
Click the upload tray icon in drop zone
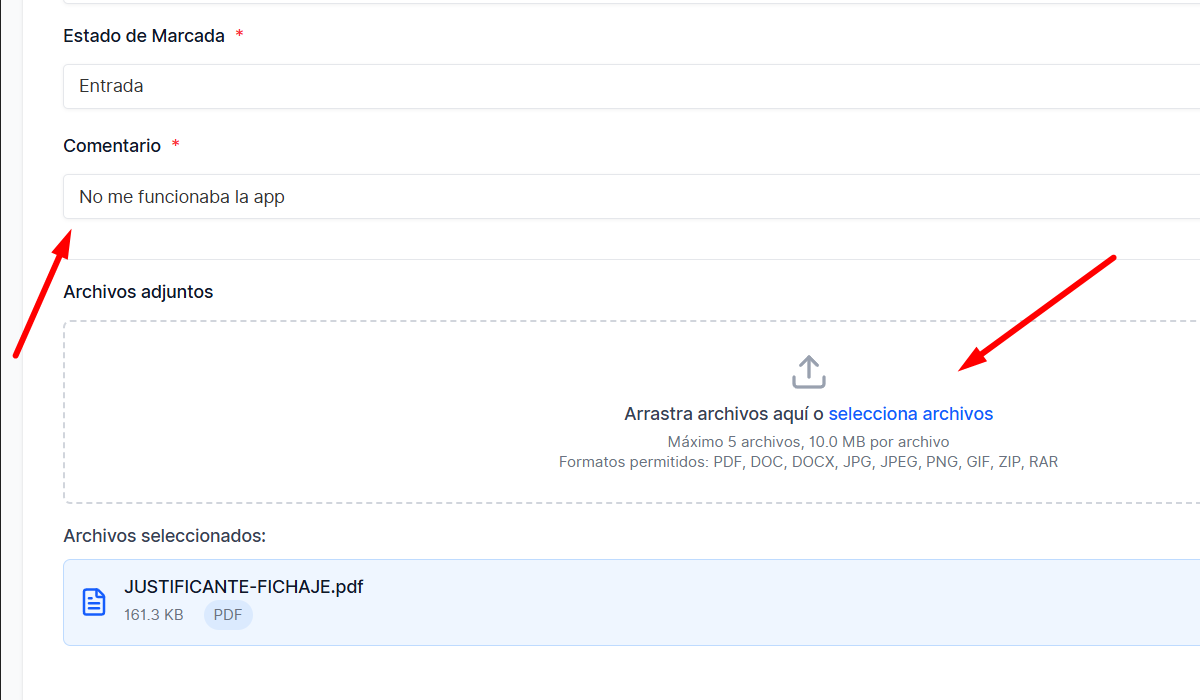[808, 372]
